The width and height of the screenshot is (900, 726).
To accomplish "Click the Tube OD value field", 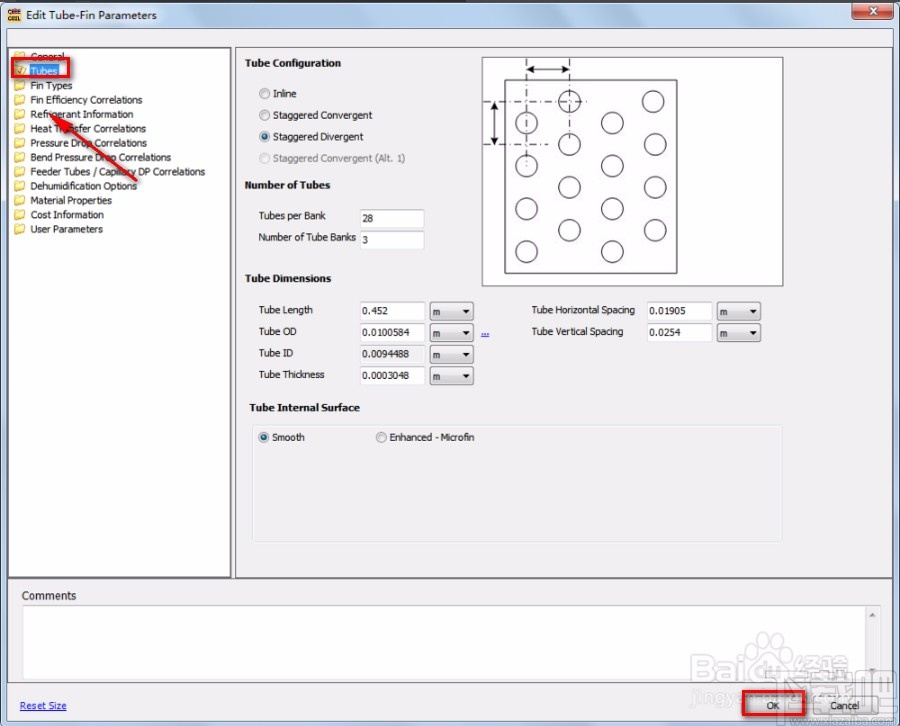I will click(392, 332).
